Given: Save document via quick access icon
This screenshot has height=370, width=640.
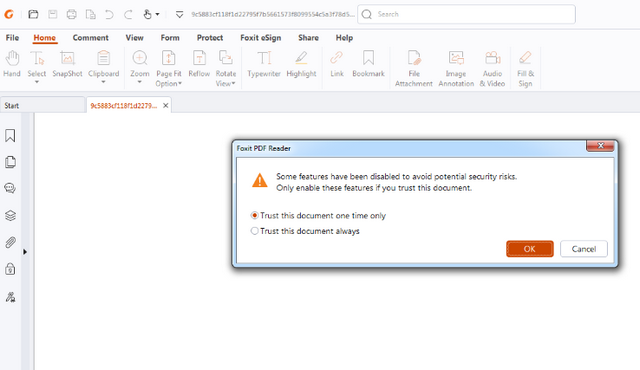Looking at the screenshot, I should coord(53,14).
